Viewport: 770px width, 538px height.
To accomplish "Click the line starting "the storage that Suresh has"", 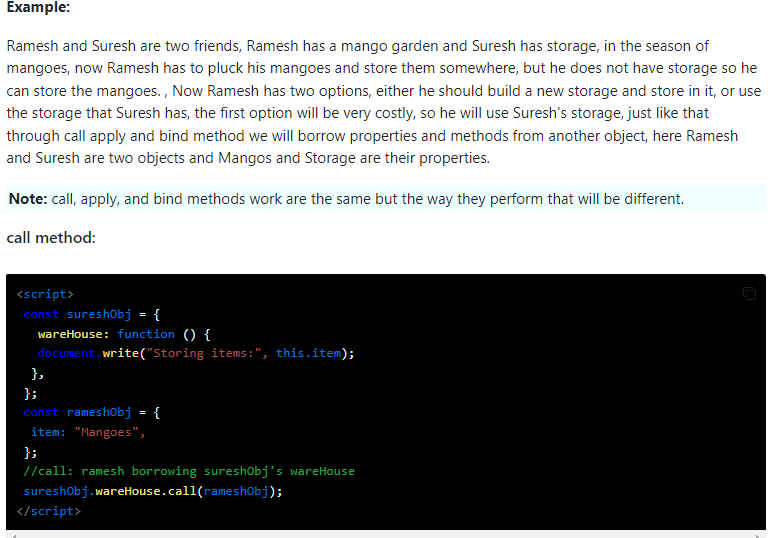I will (x=358, y=113).
